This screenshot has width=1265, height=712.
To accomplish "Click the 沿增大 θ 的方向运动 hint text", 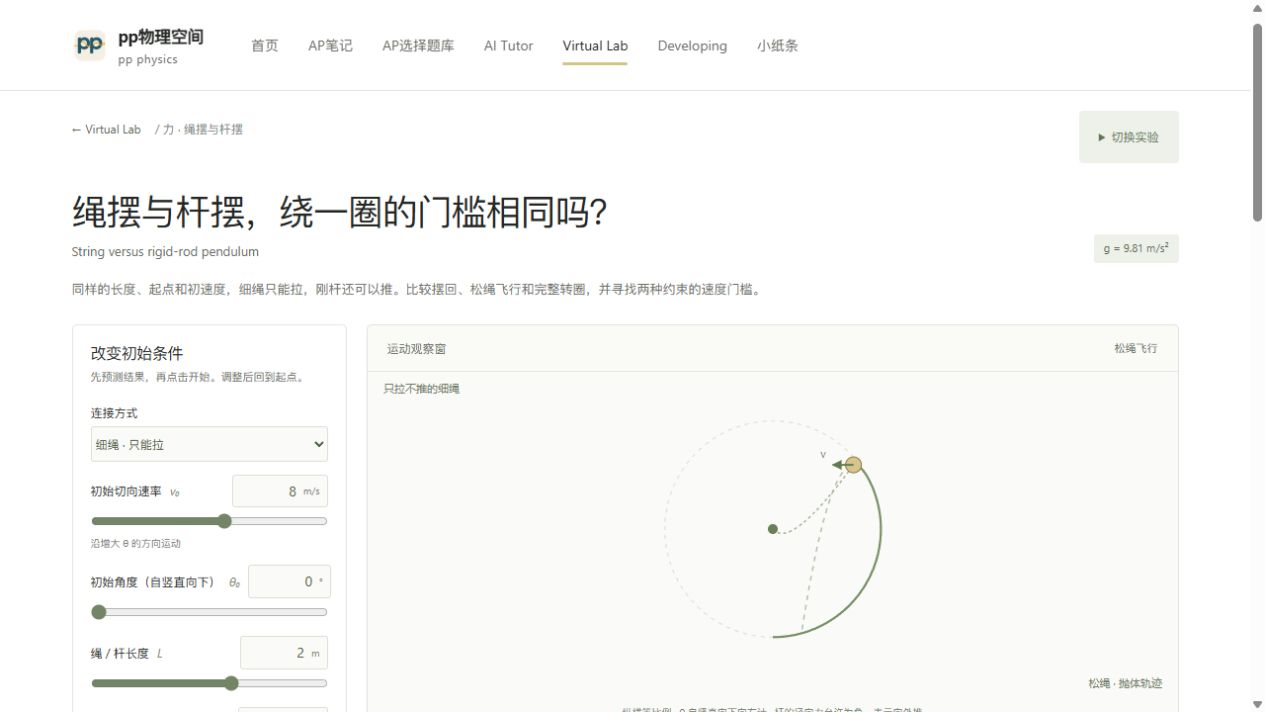I will (136, 544).
